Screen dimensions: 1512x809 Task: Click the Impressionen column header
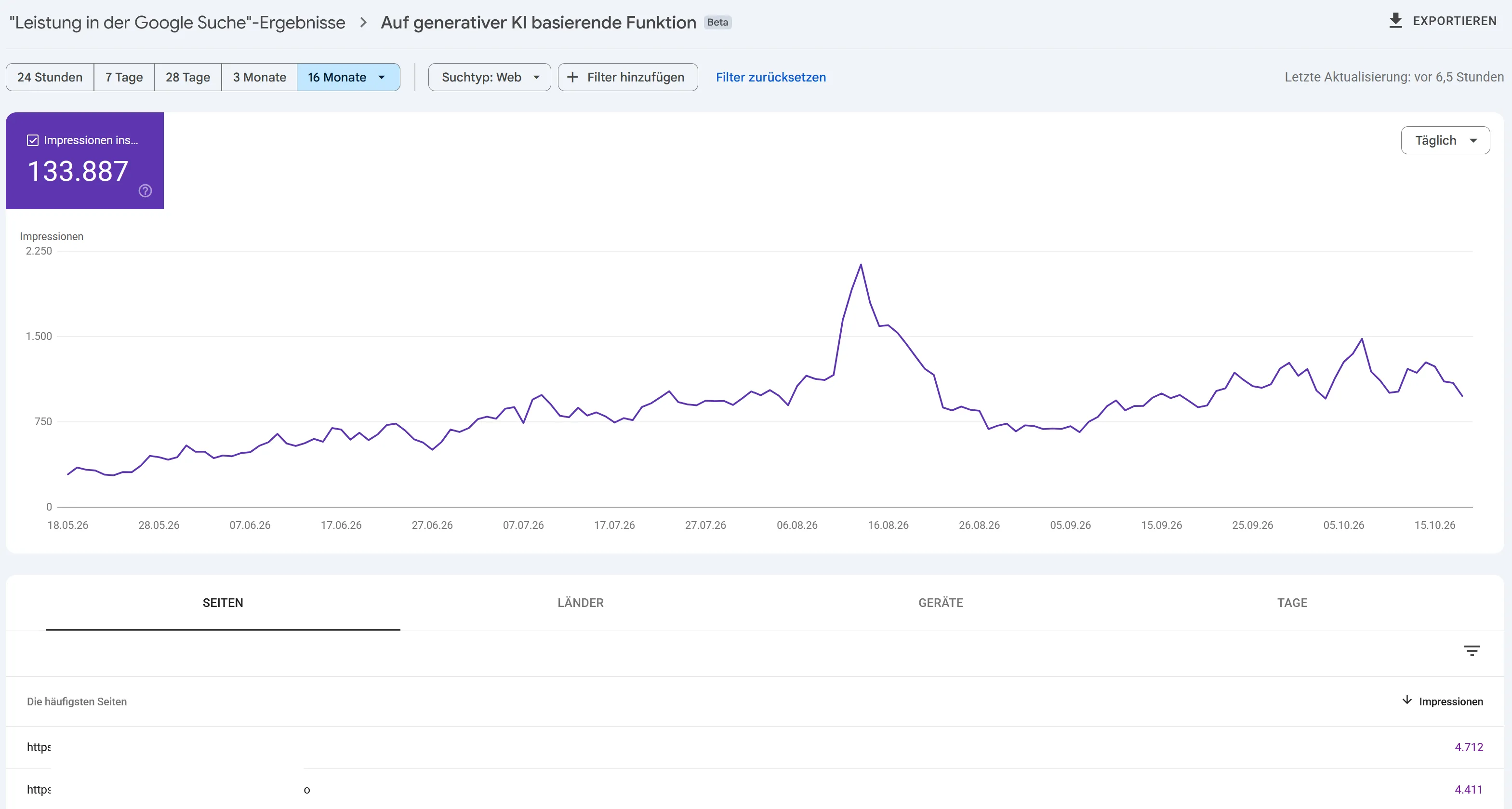(x=1450, y=701)
